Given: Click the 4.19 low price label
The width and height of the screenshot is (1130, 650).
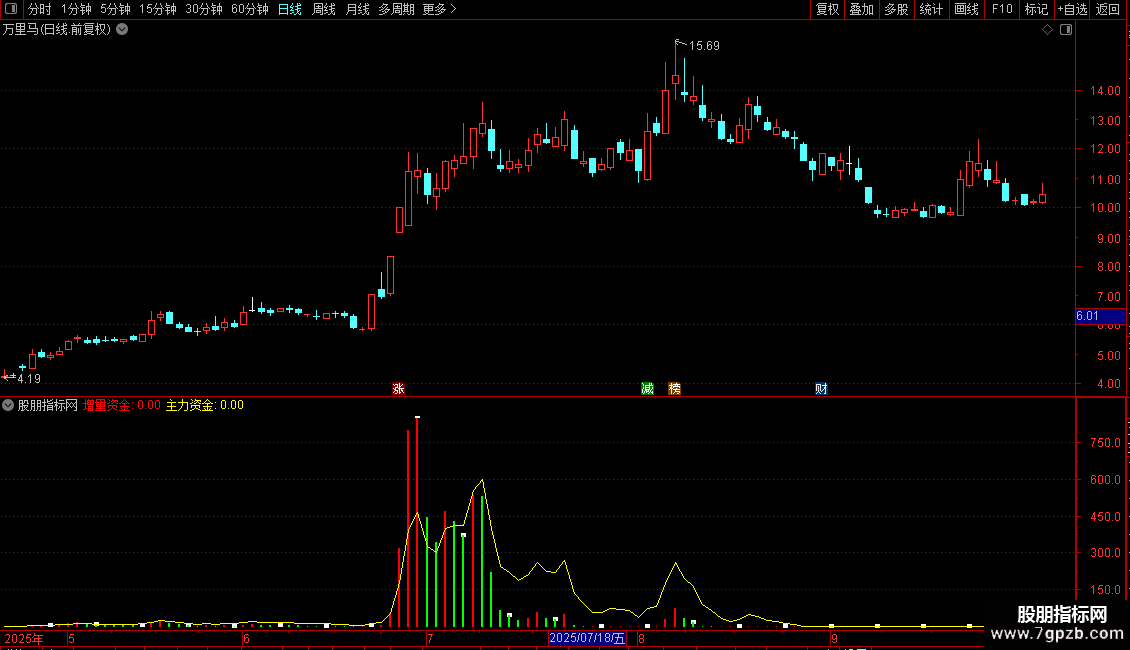Looking at the screenshot, I should [29, 379].
